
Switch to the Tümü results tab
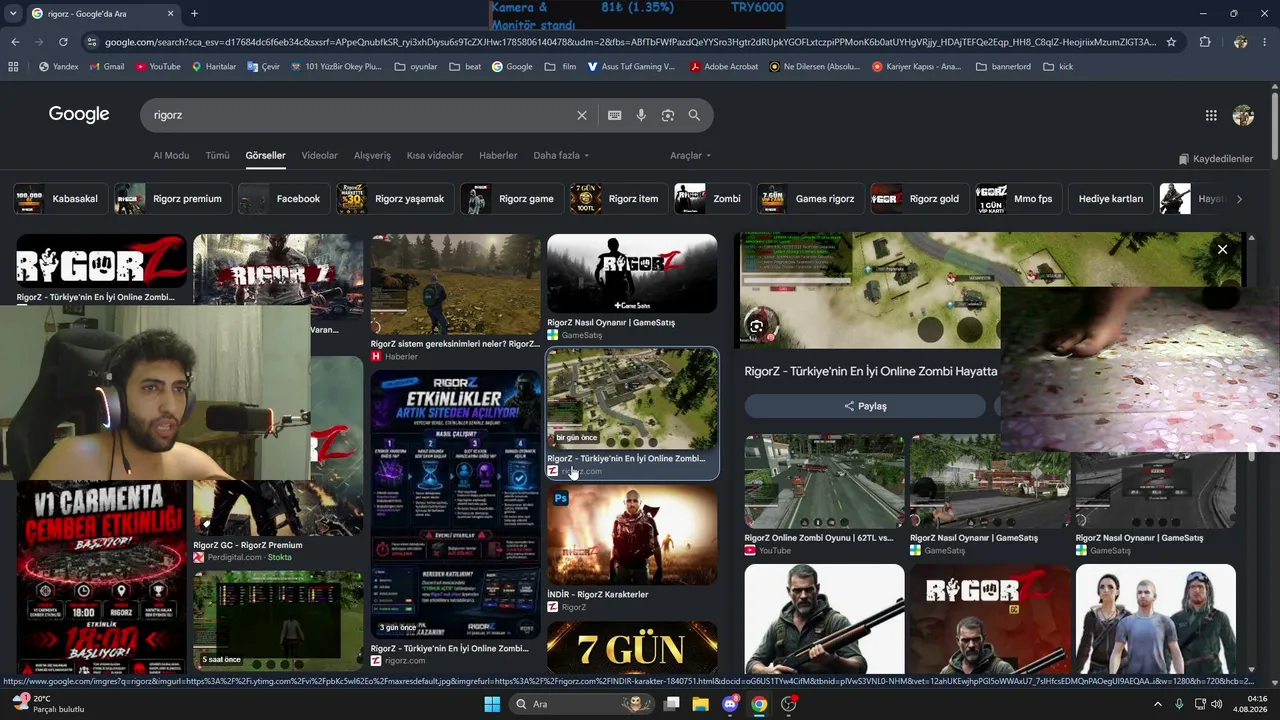click(x=217, y=156)
